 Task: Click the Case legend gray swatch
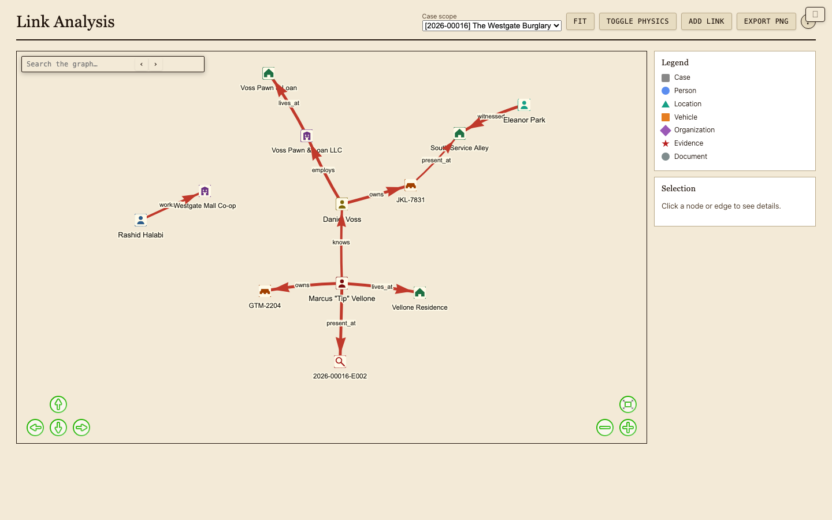[x=665, y=77]
